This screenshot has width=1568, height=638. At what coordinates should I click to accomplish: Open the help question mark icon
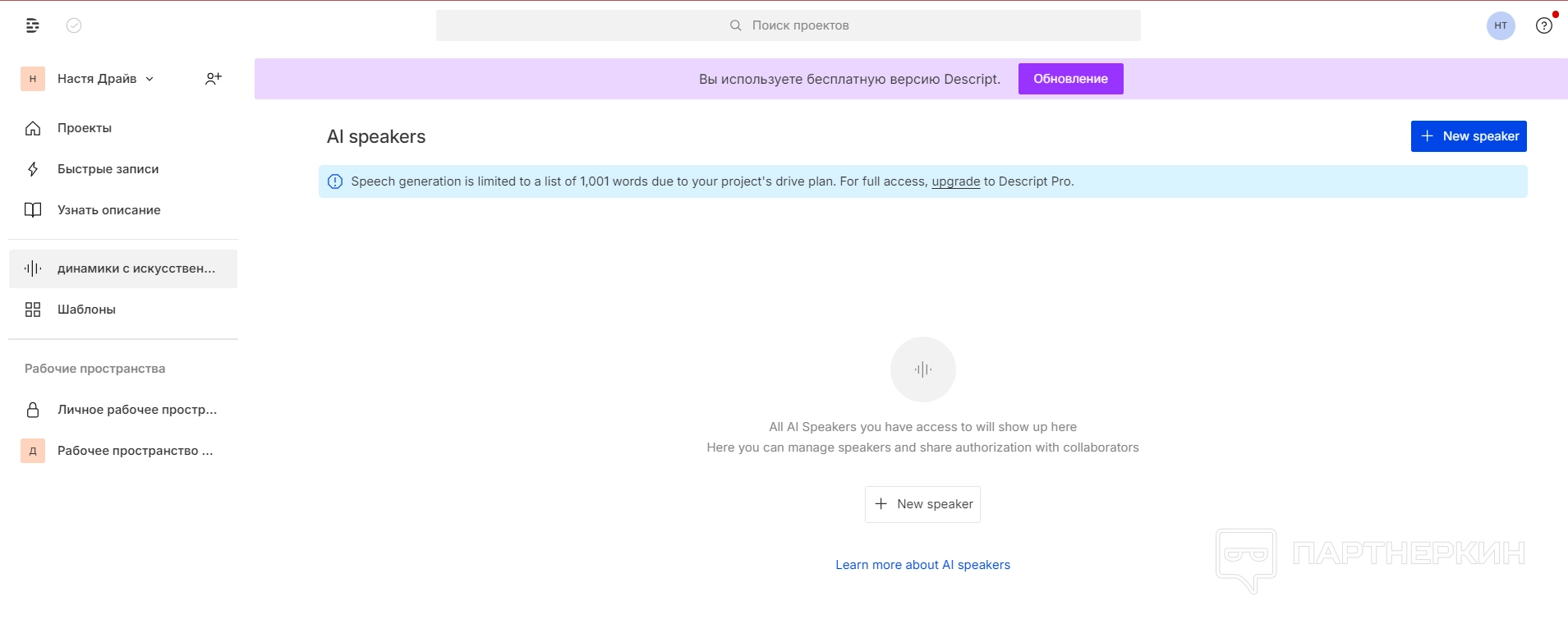click(x=1544, y=25)
